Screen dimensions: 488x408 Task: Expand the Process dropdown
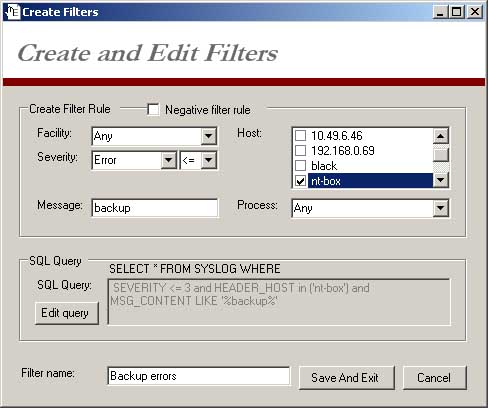[441, 208]
